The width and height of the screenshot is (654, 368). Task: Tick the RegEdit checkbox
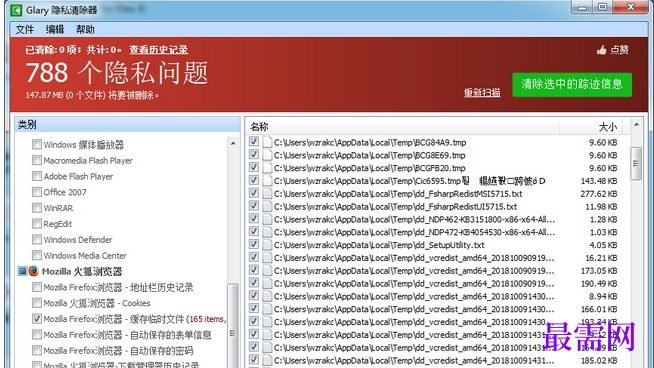tap(37, 224)
